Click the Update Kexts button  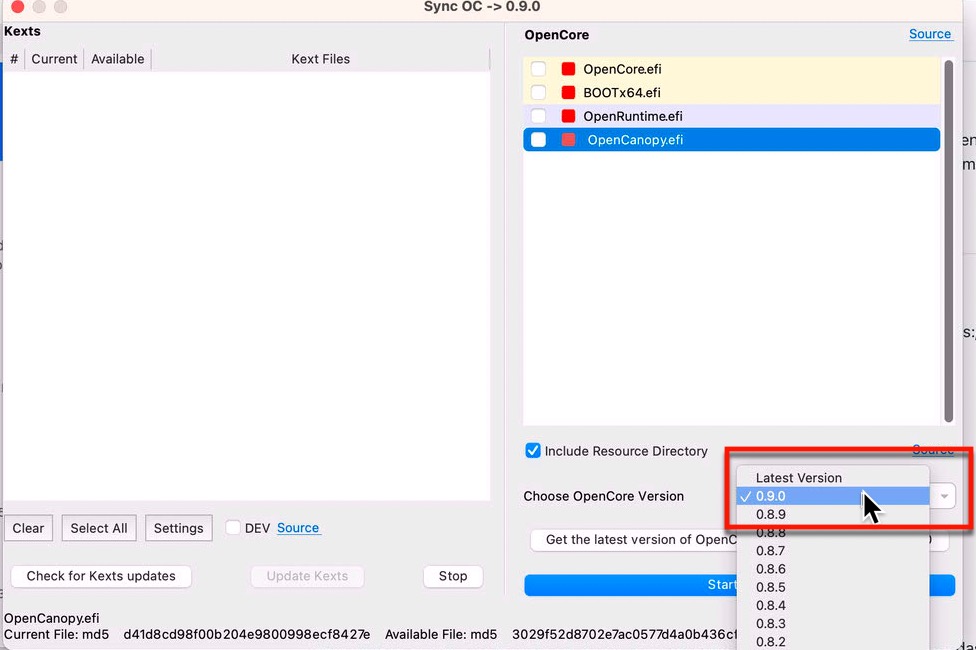tap(307, 576)
